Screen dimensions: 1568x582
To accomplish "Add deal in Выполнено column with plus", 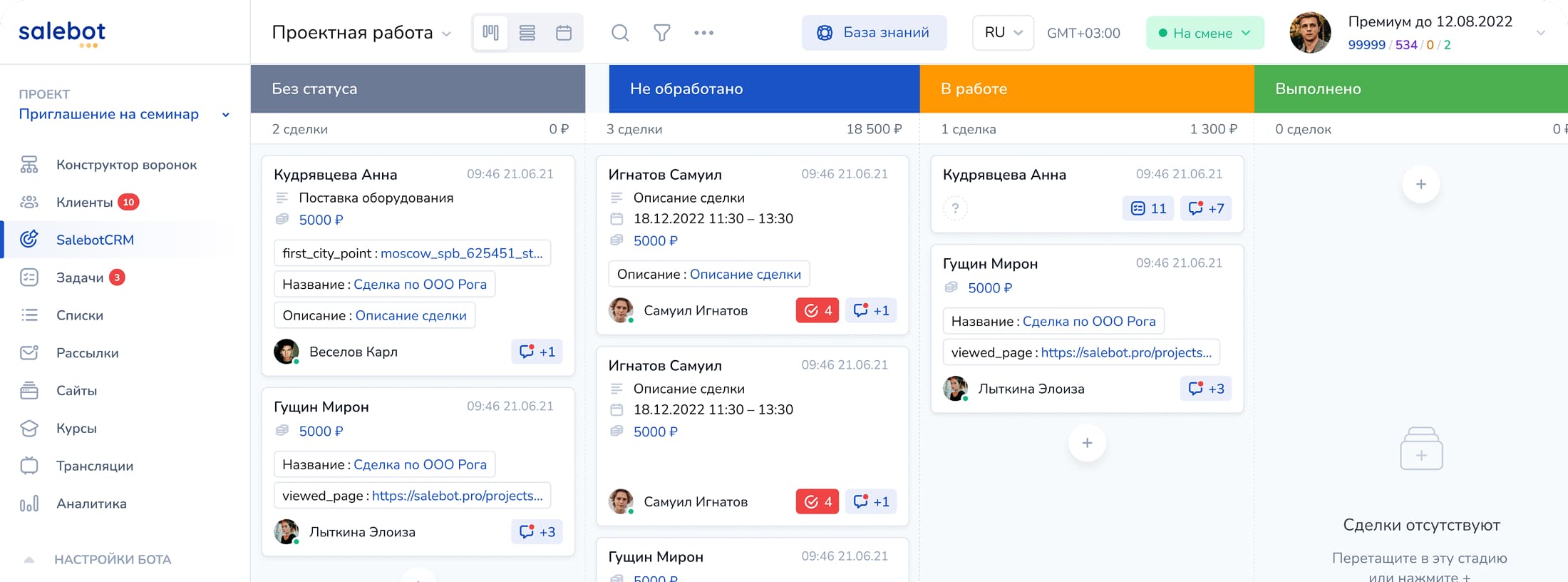I will pyautogui.click(x=1420, y=184).
